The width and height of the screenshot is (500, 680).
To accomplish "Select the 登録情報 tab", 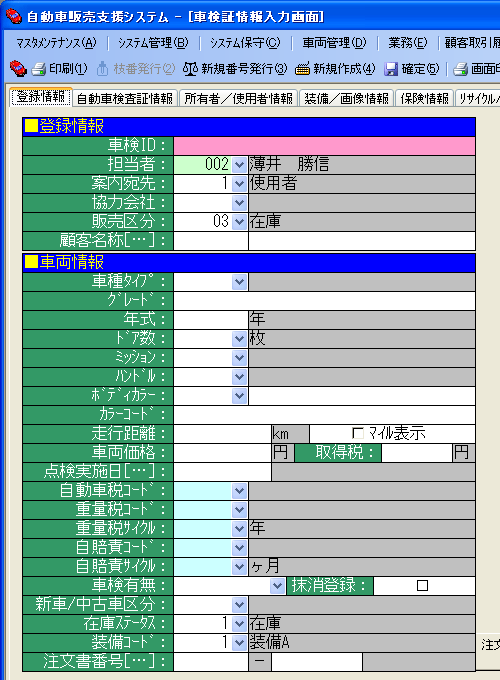I will 41,97.
